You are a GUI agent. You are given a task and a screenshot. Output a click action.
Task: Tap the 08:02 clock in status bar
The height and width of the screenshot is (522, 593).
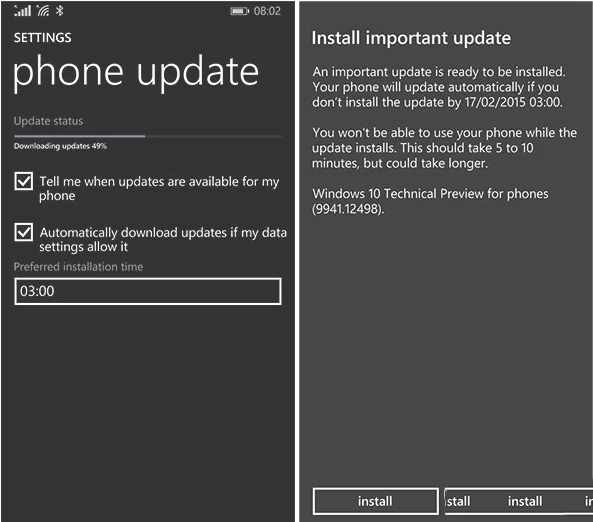pos(267,11)
